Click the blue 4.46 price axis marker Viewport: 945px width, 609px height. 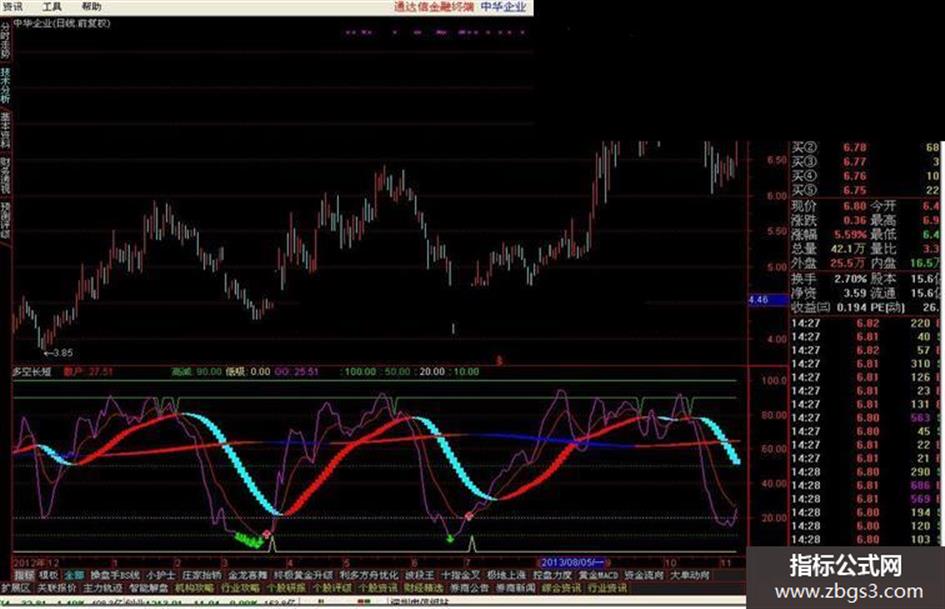coord(758,299)
